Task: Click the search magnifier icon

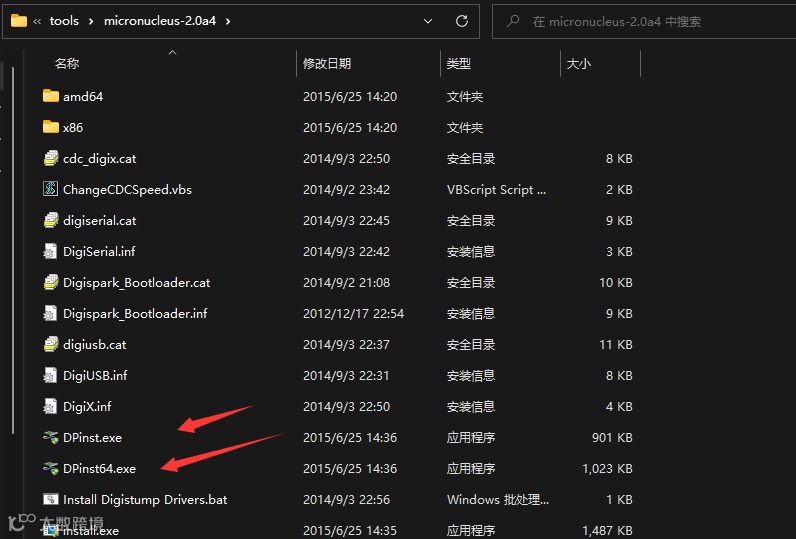Action: coord(513,21)
